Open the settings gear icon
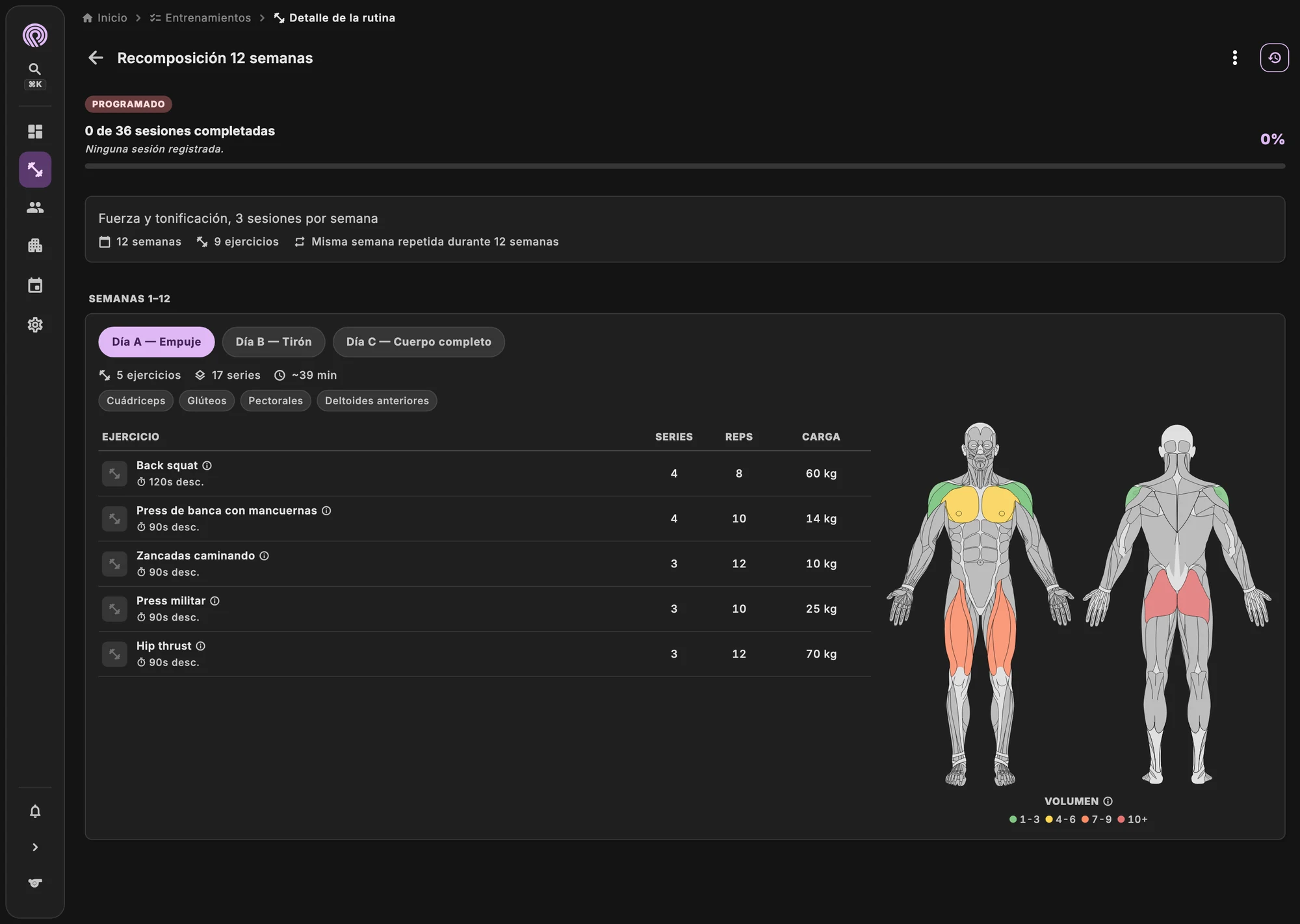 point(35,324)
